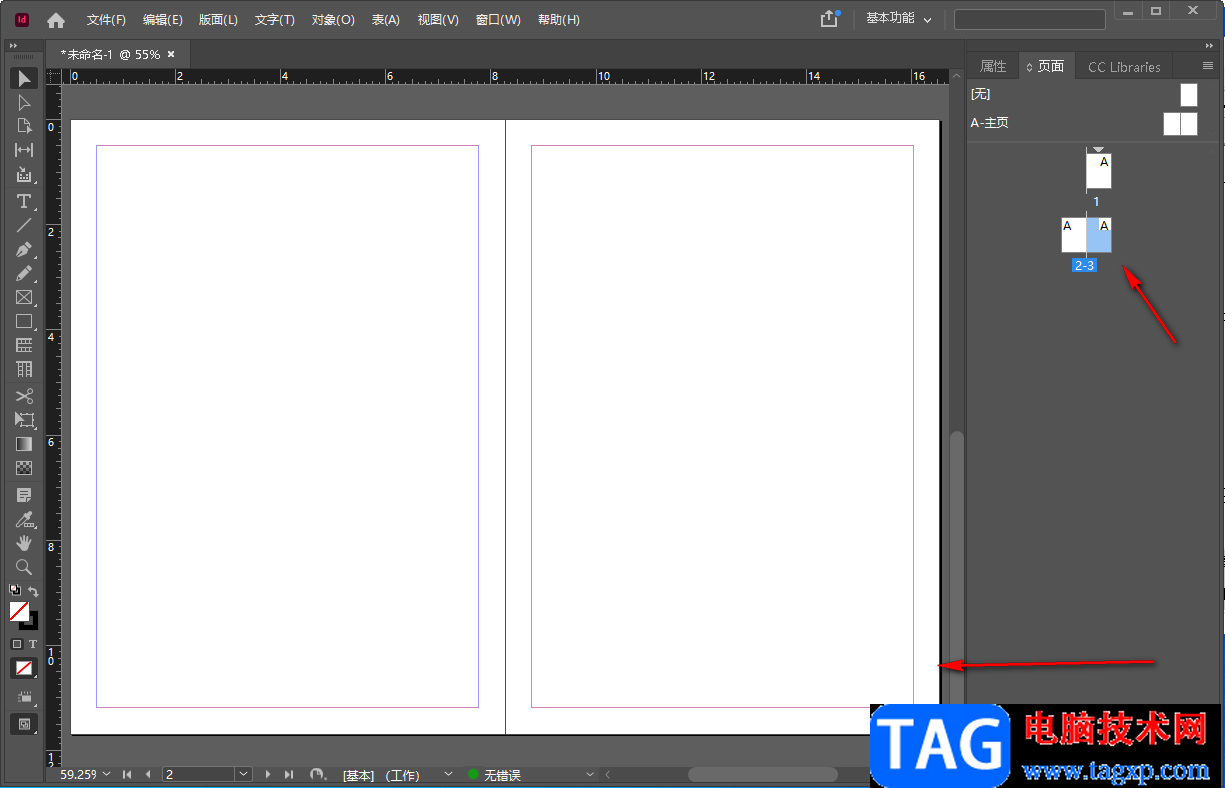Select the Gap tool
Screen dimensions: 1225x788
click(24, 150)
